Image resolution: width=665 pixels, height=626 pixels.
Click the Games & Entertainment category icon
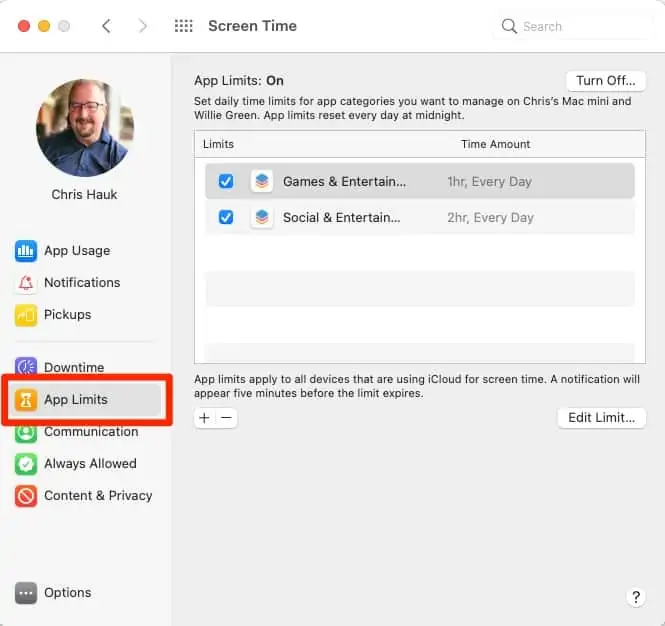pyautogui.click(x=262, y=182)
